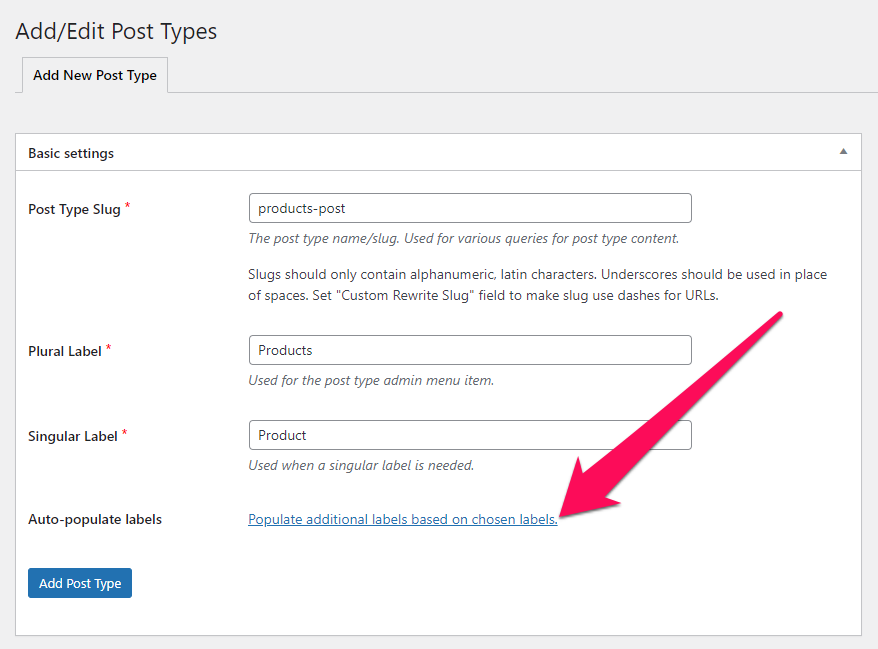Click the Auto-populate labels row label
The width and height of the screenshot is (878, 649).
[x=95, y=519]
